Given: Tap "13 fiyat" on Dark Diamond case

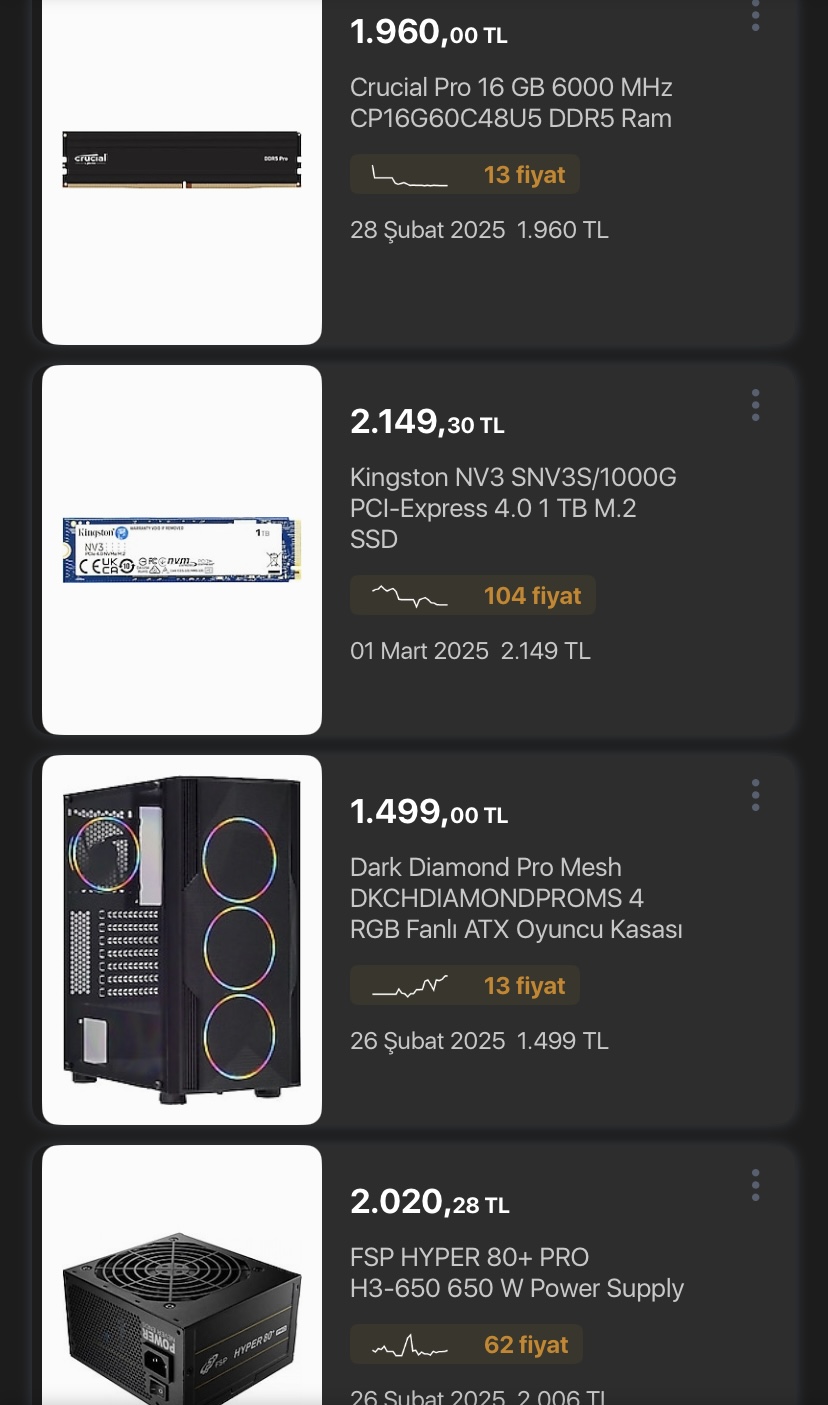Looking at the screenshot, I should [x=524, y=986].
